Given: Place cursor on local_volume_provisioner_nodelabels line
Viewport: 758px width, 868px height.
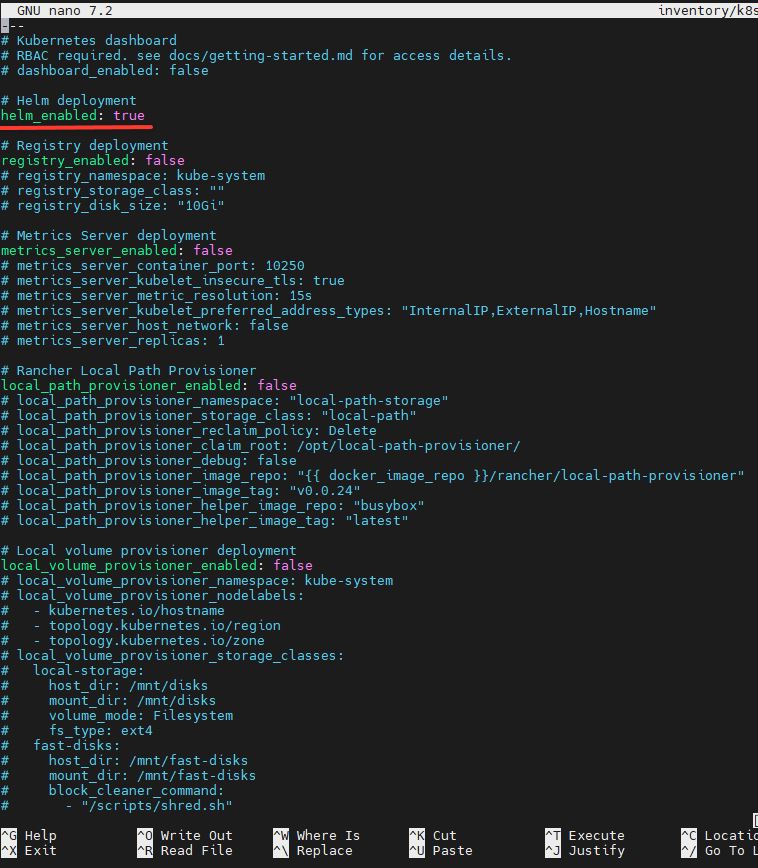Looking at the screenshot, I should click(x=152, y=595).
